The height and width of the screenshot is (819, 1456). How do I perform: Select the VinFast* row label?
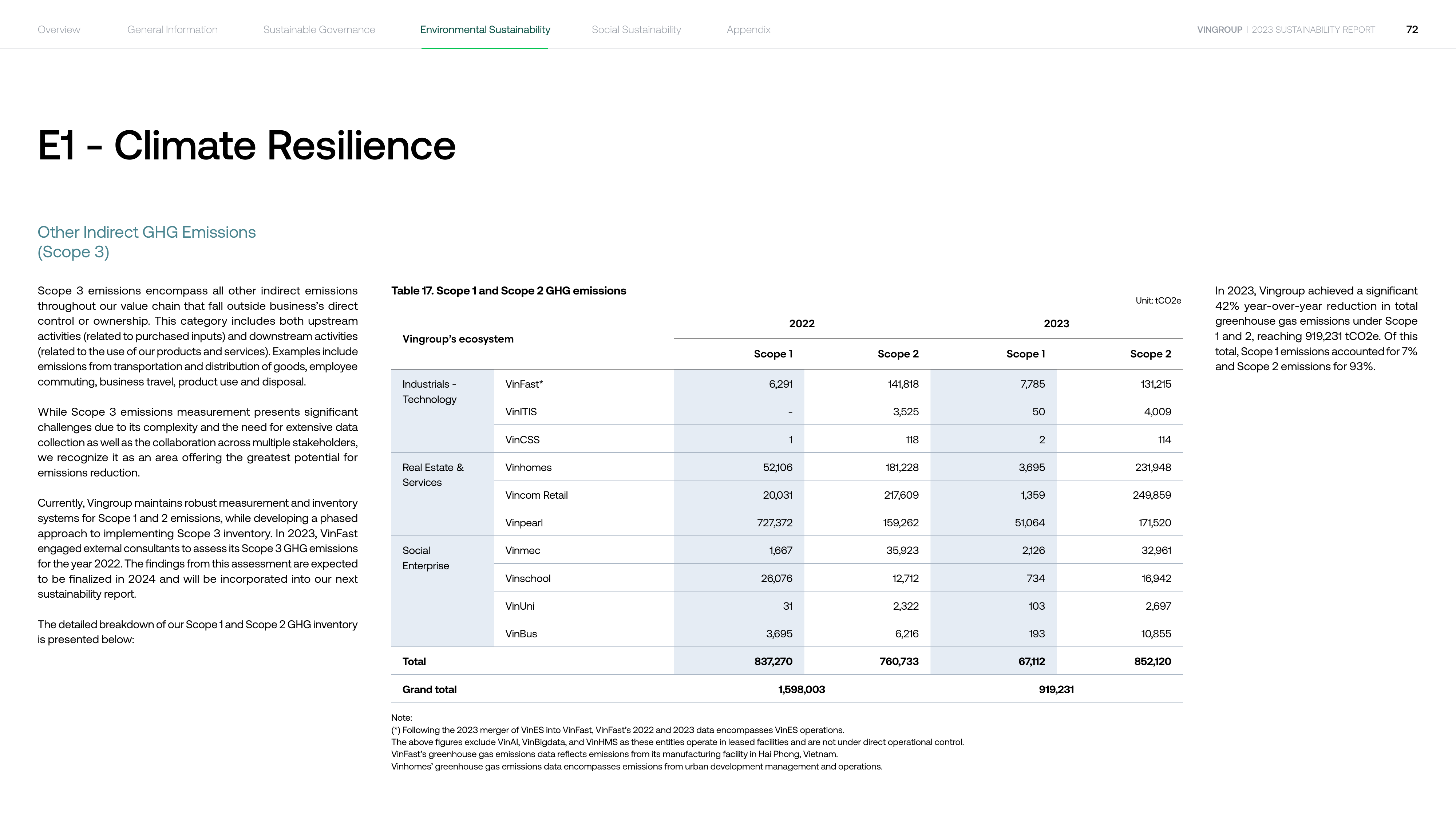click(x=524, y=384)
